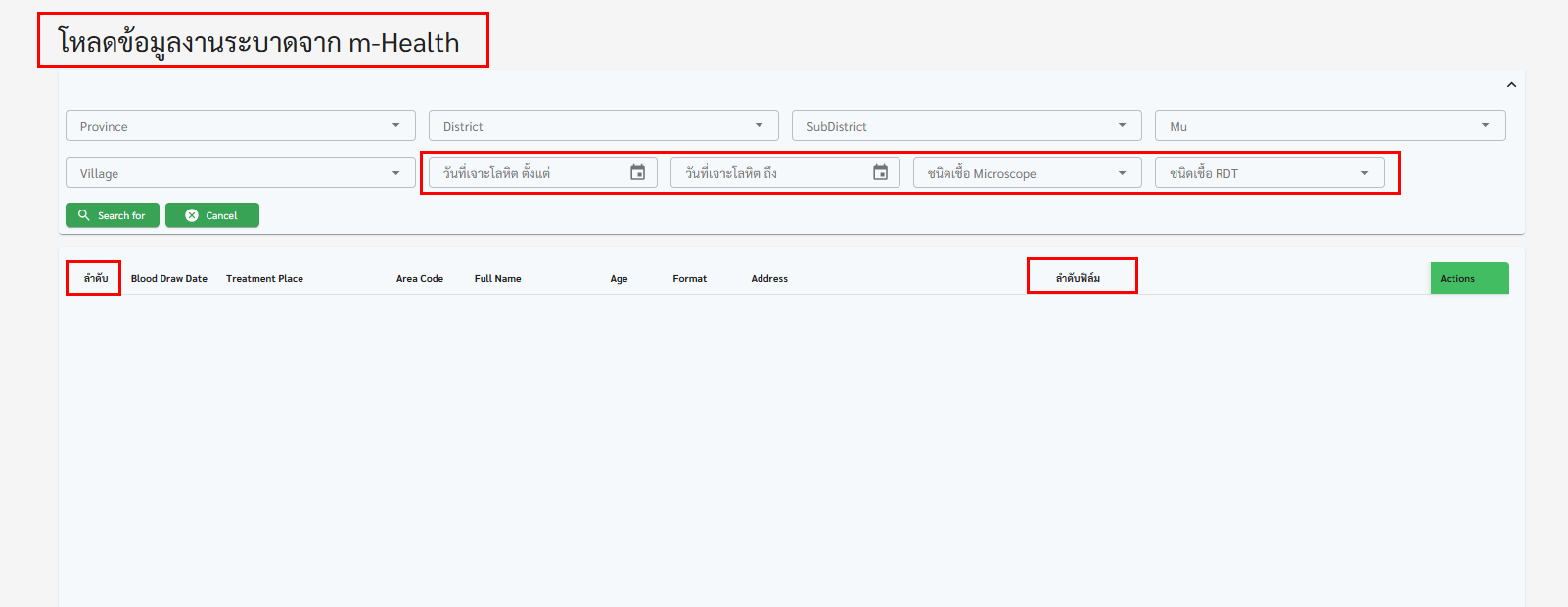Open the ชนิดเชื้อ RDT dropdown
Viewport: 1568px width, 607px height.
click(1268, 173)
